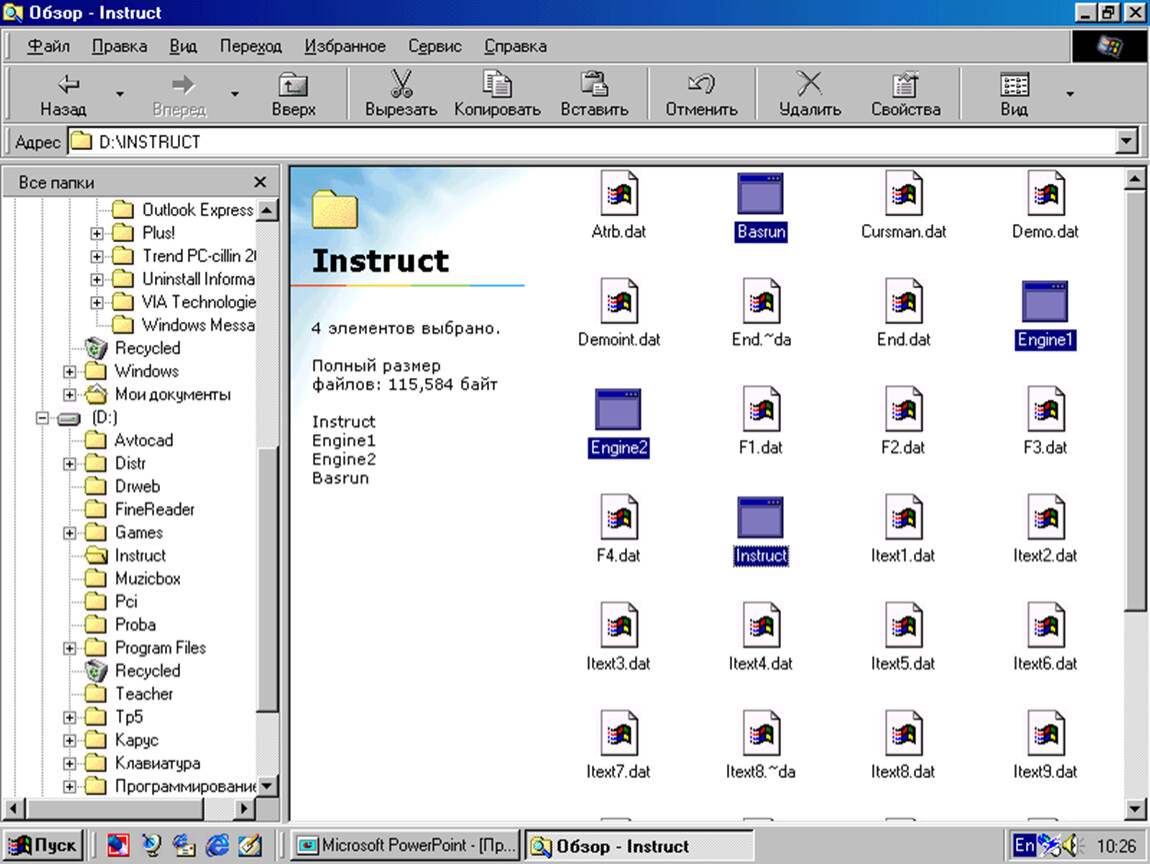Expand the Distr folder node
Image resolution: width=1150 pixels, height=864 pixels.
(70, 464)
